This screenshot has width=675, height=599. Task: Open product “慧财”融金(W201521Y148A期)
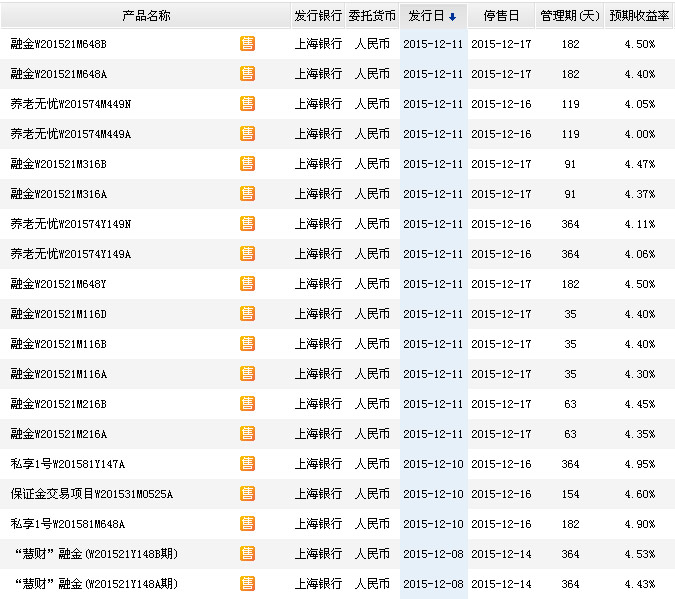[x=96, y=584]
